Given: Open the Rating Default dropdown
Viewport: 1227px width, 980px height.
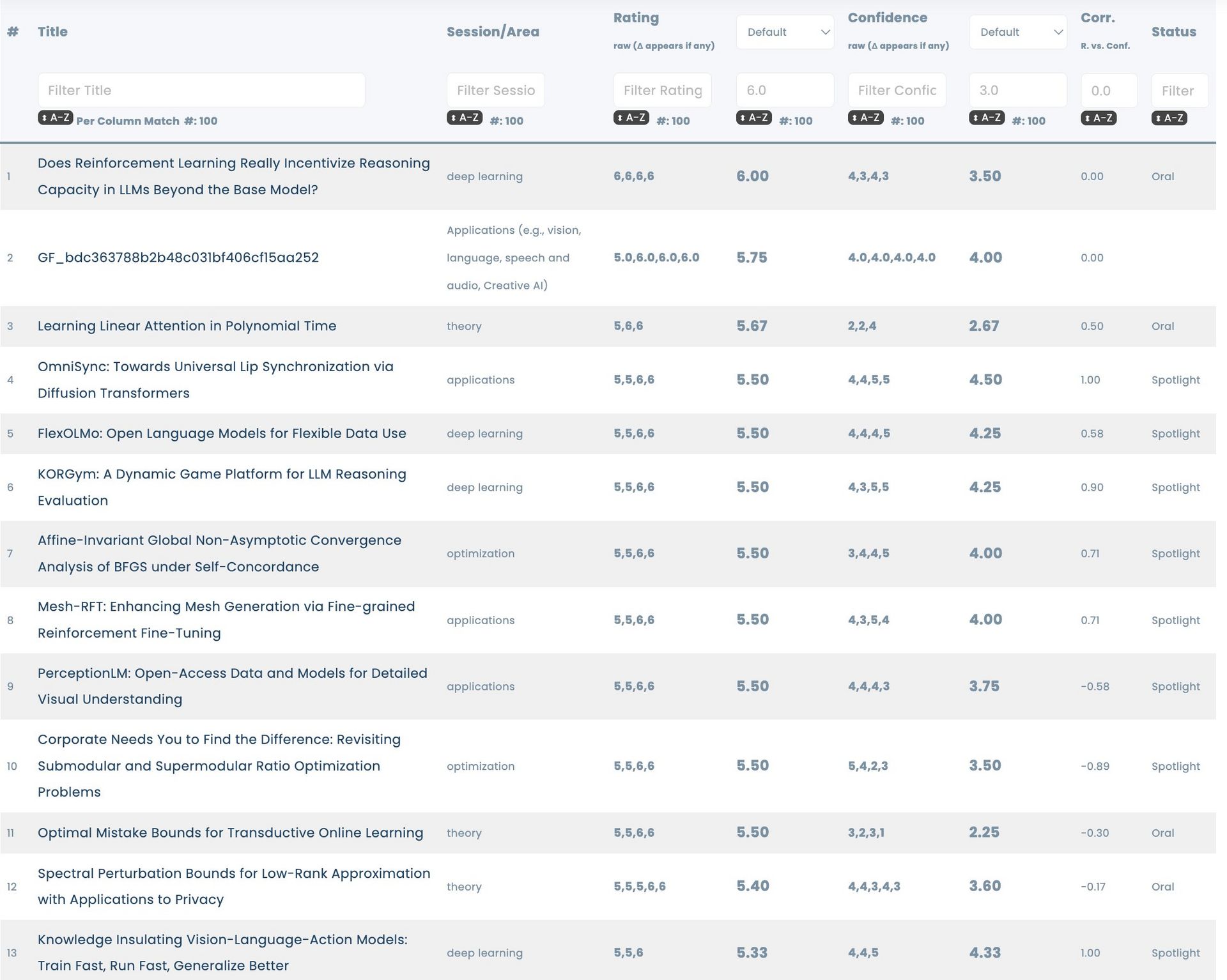Looking at the screenshot, I should pyautogui.click(x=785, y=32).
